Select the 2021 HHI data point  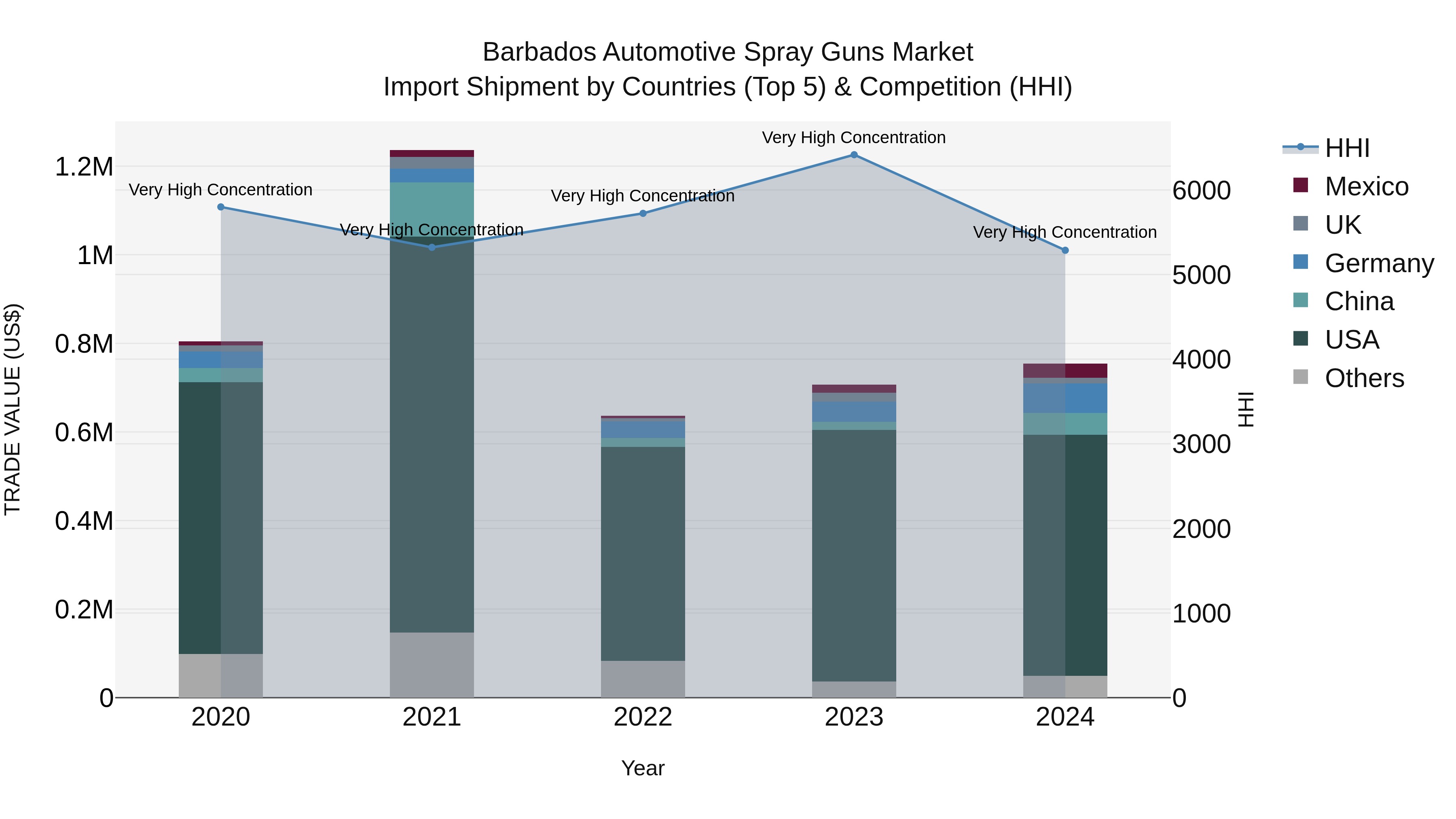(432, 248)
